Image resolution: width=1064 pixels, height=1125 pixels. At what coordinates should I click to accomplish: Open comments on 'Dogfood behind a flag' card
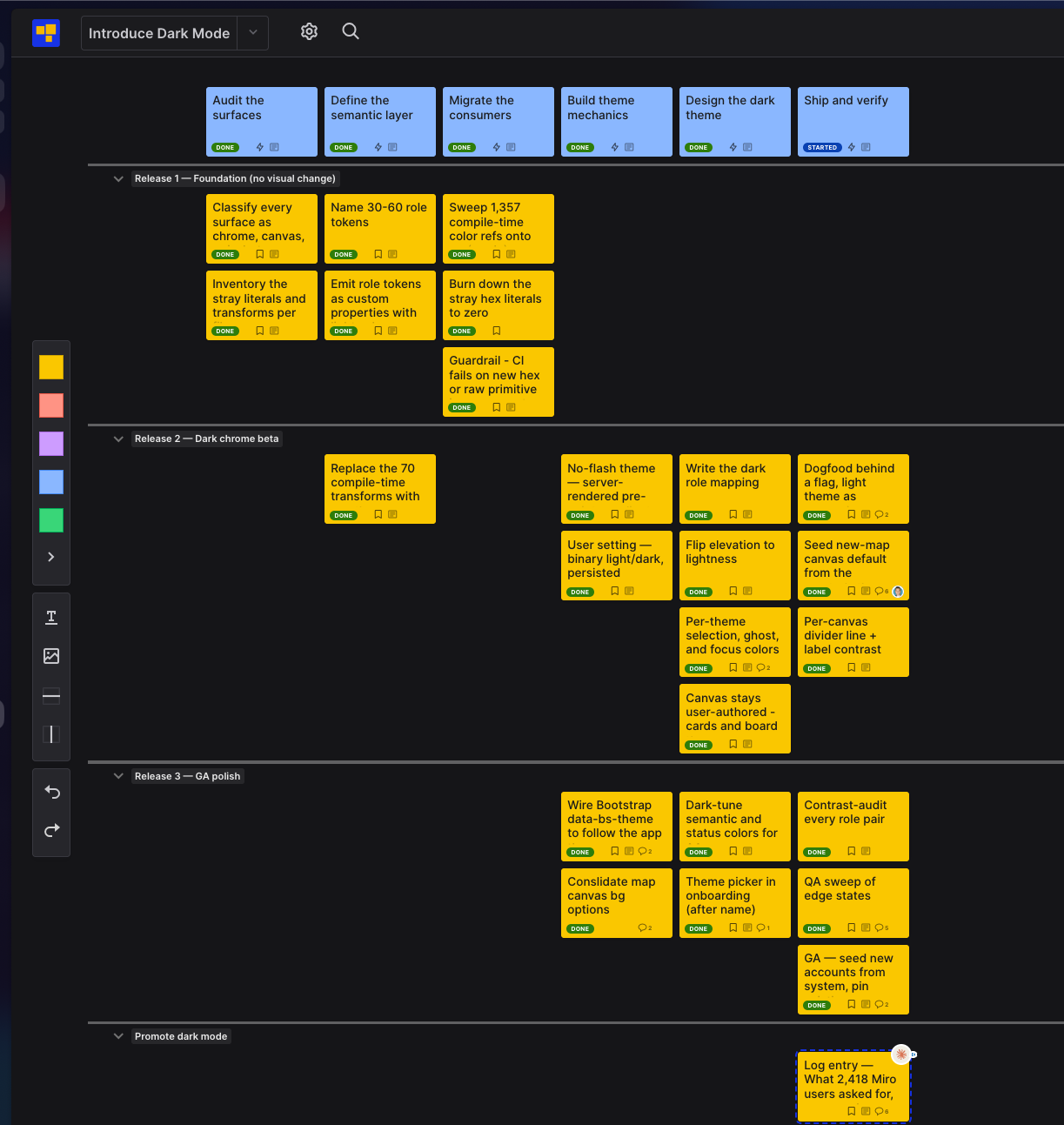pyautogui.click(x=881, y=514)
